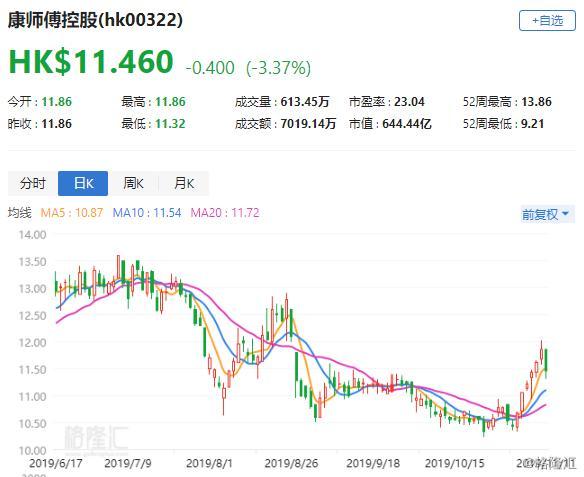Click the MA20 : 11.72 legend

coord(225,213)
